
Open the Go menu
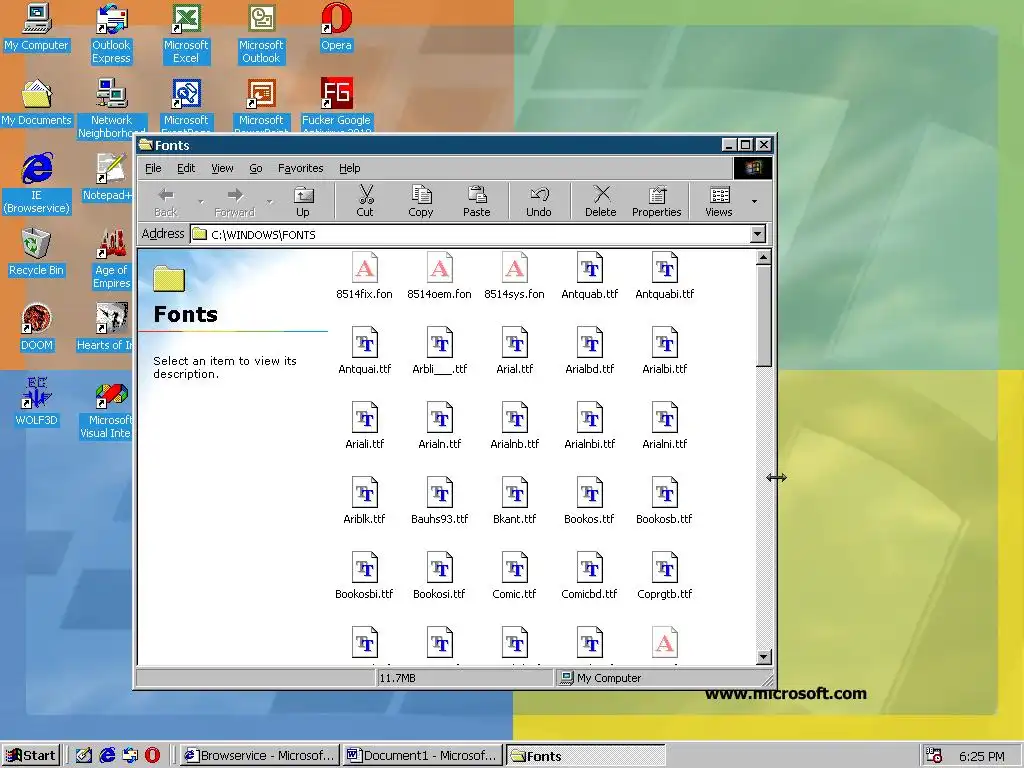pos(256,168)
